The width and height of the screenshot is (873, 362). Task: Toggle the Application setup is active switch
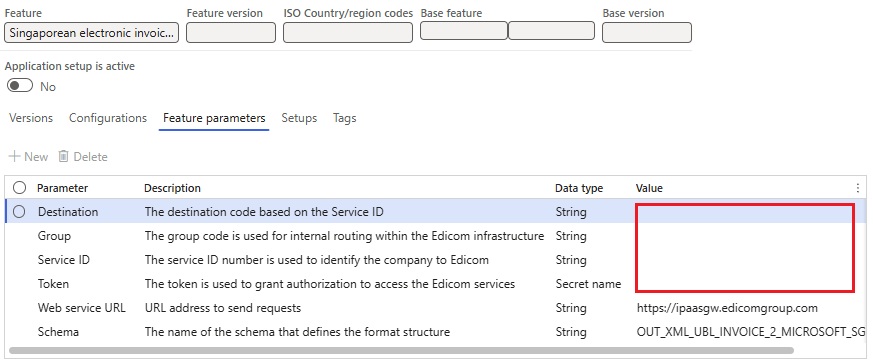[19, 86]
